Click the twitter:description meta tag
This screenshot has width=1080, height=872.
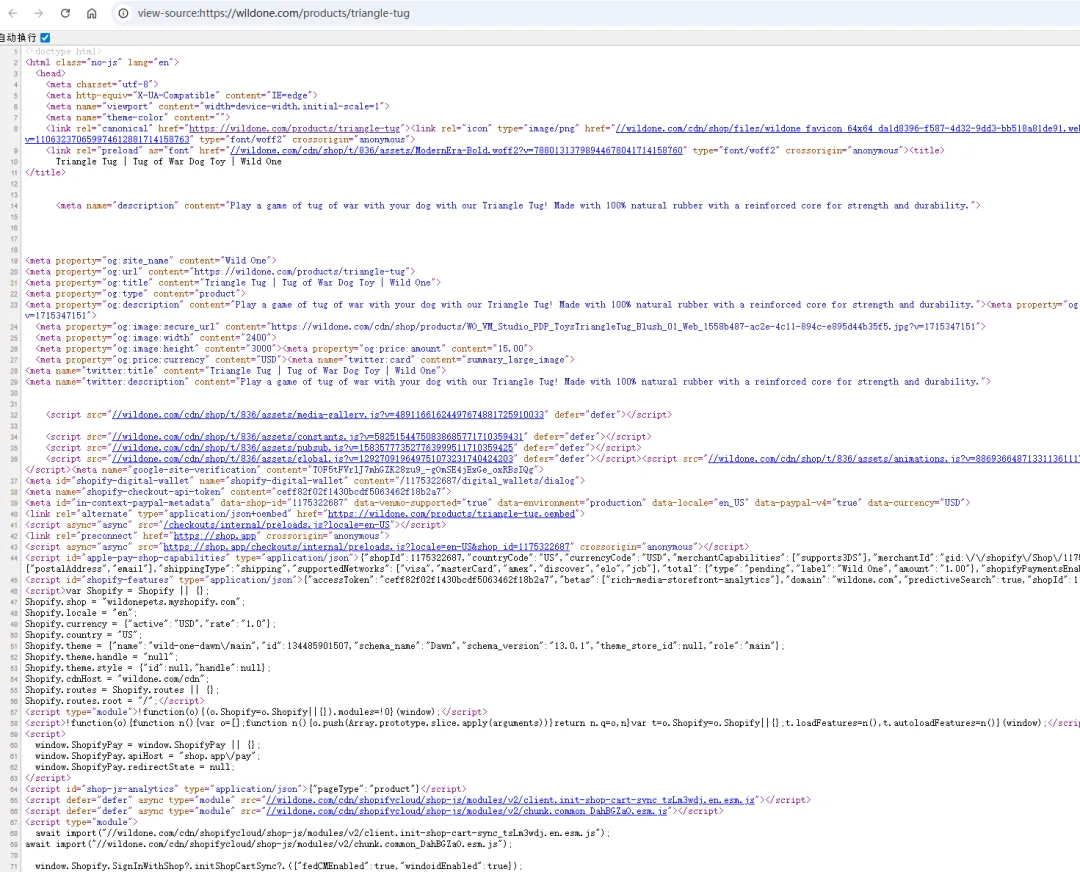508,382
